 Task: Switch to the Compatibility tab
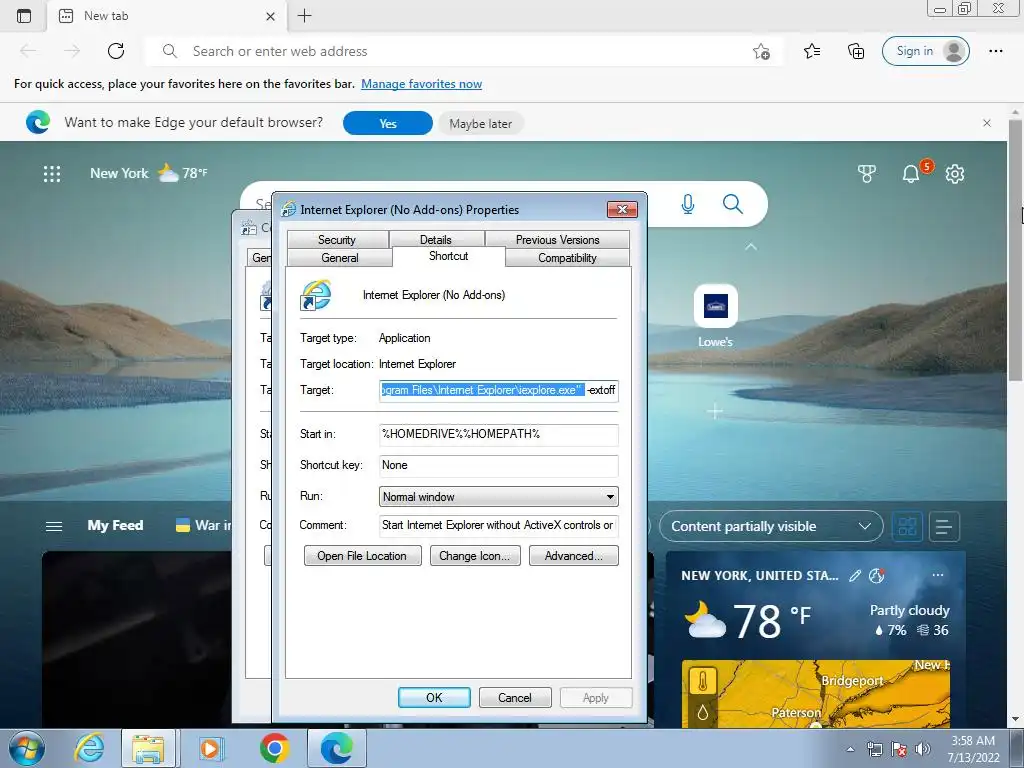pyautogui.click(x=568, y=258)
